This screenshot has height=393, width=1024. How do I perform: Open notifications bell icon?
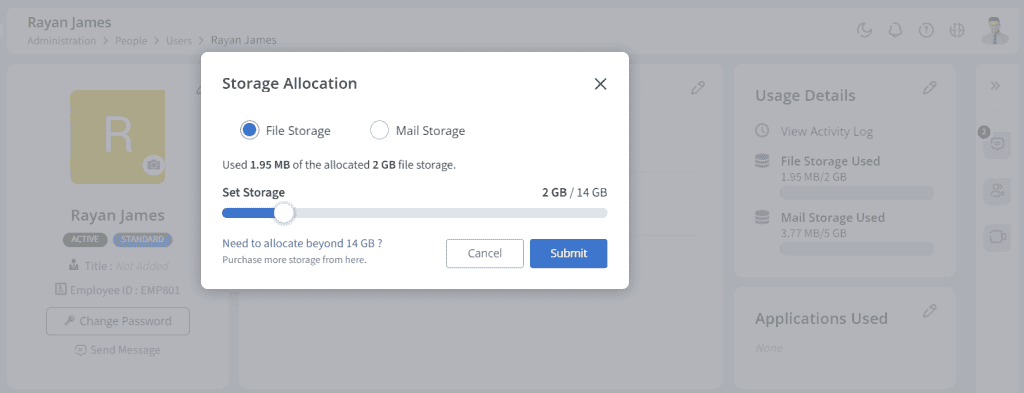[x=895, y=31]
